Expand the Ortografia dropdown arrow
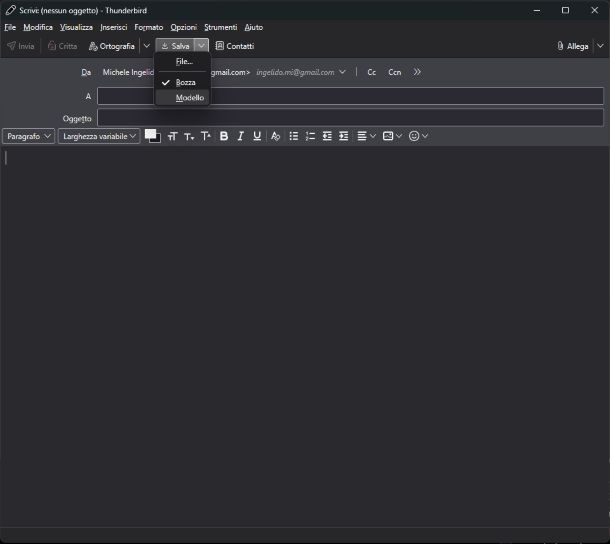The width and height of the screenshot is (610, 544). pyautogui.click(x=146, y=46)
